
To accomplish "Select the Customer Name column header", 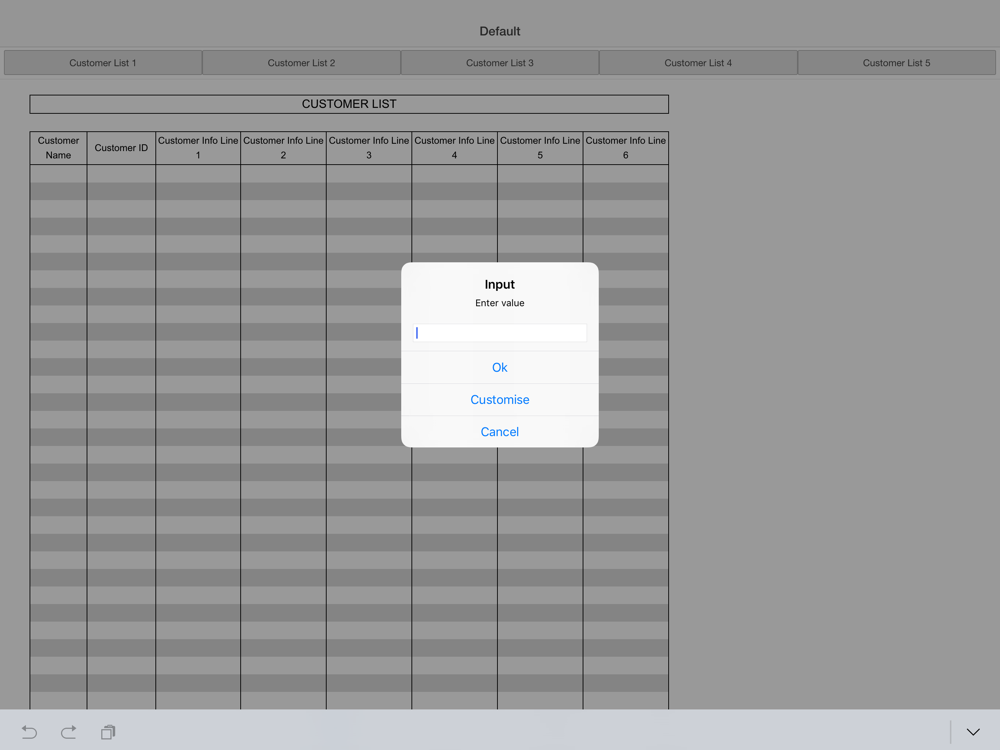I will 58,148.
